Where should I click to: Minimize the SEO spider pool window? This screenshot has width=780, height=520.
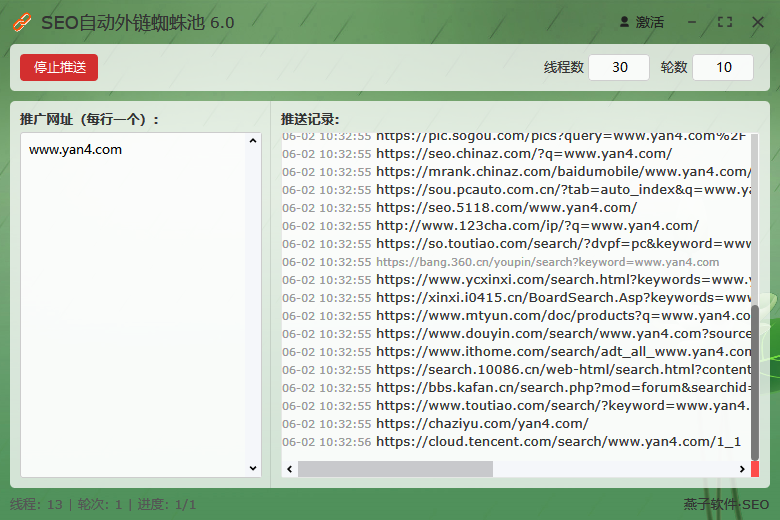[692, 22]
